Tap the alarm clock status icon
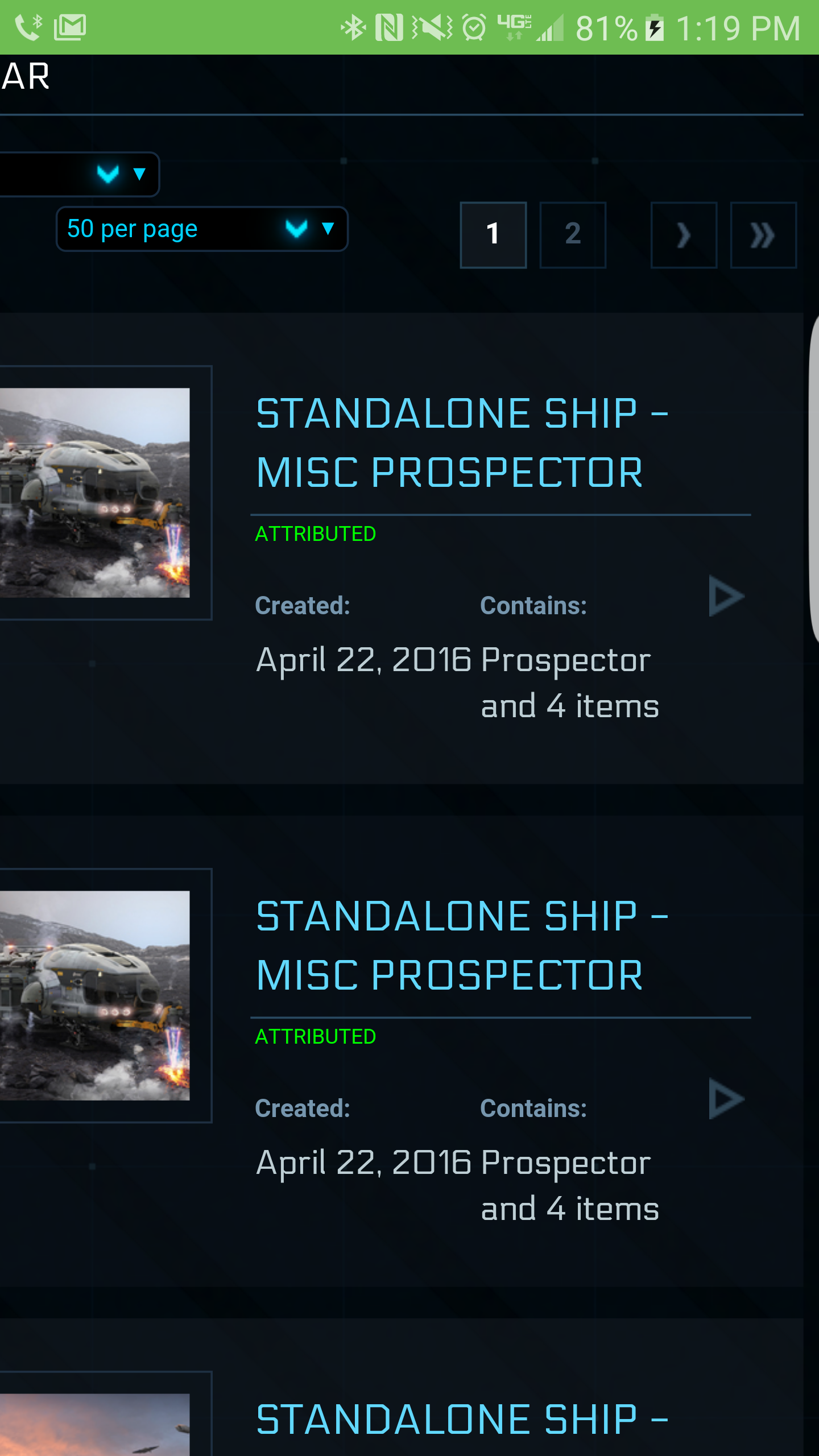This screenshot has width=819, height=1456. 474,27
